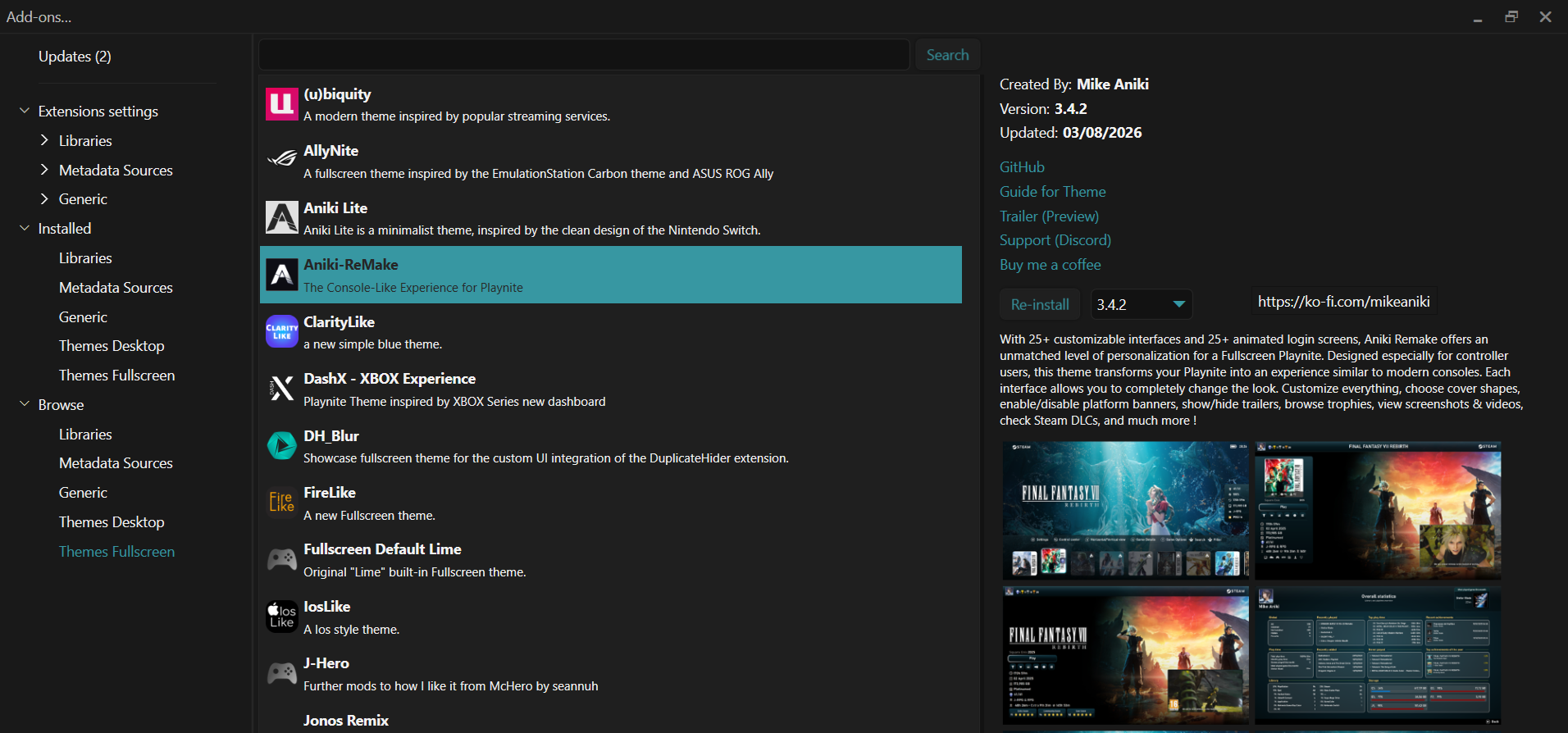Select the DashX - XBOX Experience title
The width and height of the screenshot is (1568, 733).
pyautogui.click(x=390, y=379)
